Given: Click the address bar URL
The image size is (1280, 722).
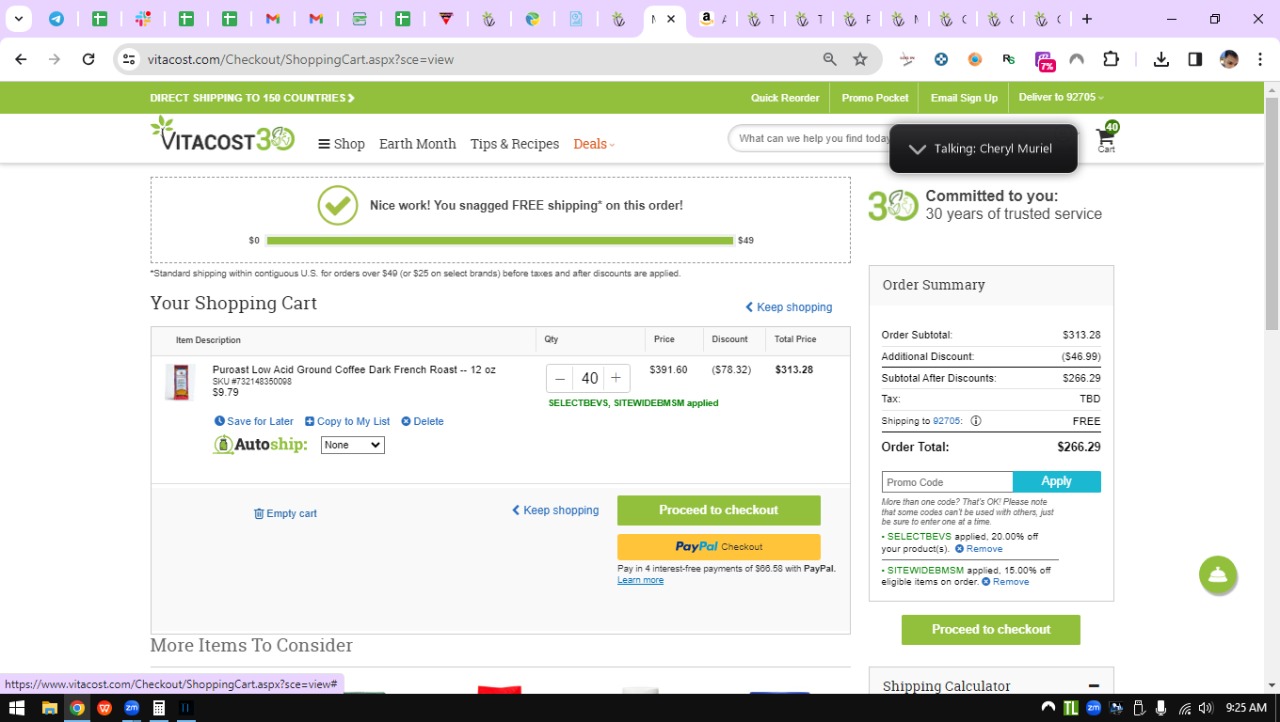Looking at the screenshot, I should point(301,59).
